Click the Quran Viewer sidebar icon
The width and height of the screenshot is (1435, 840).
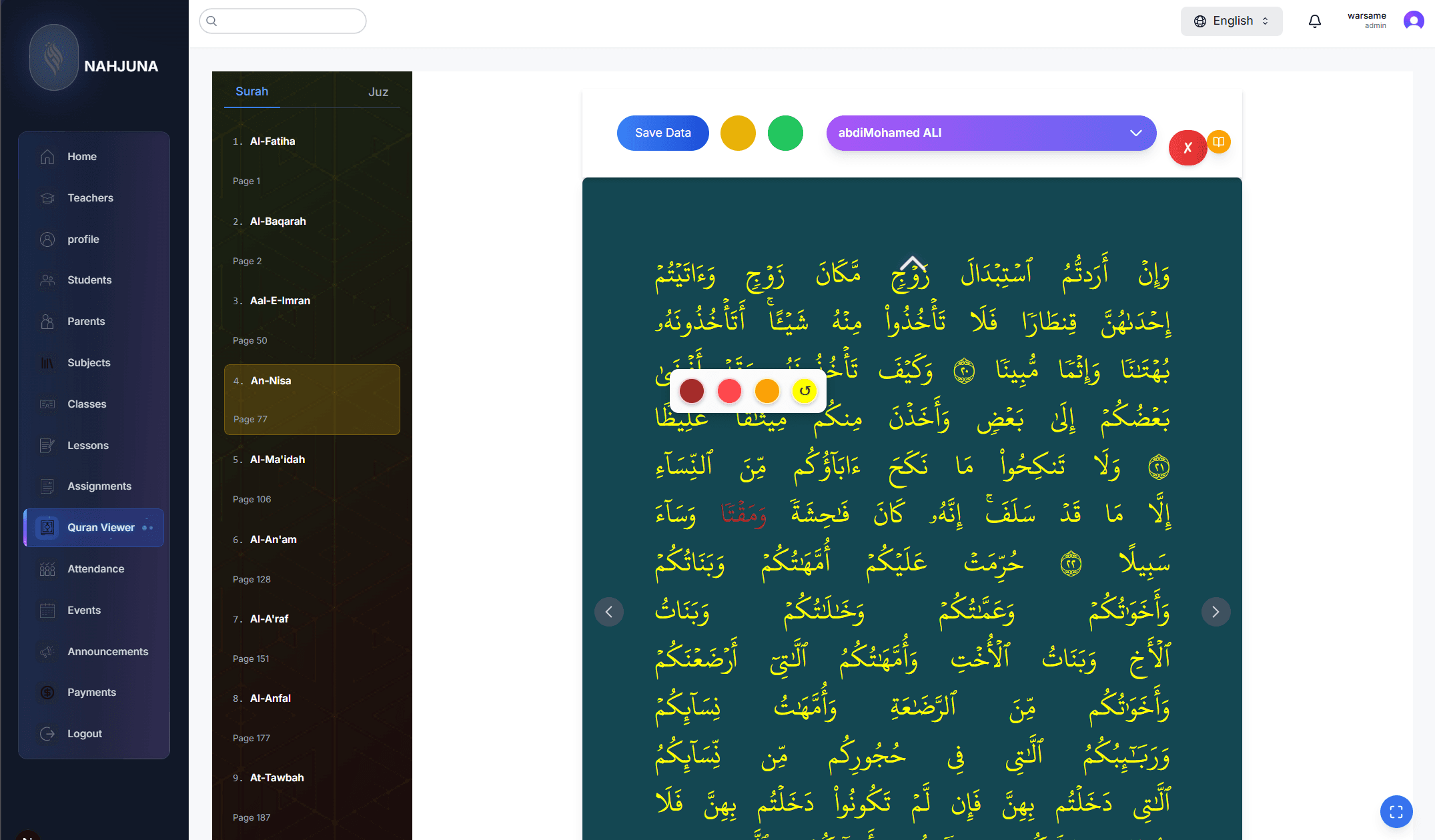coord(47,528)
